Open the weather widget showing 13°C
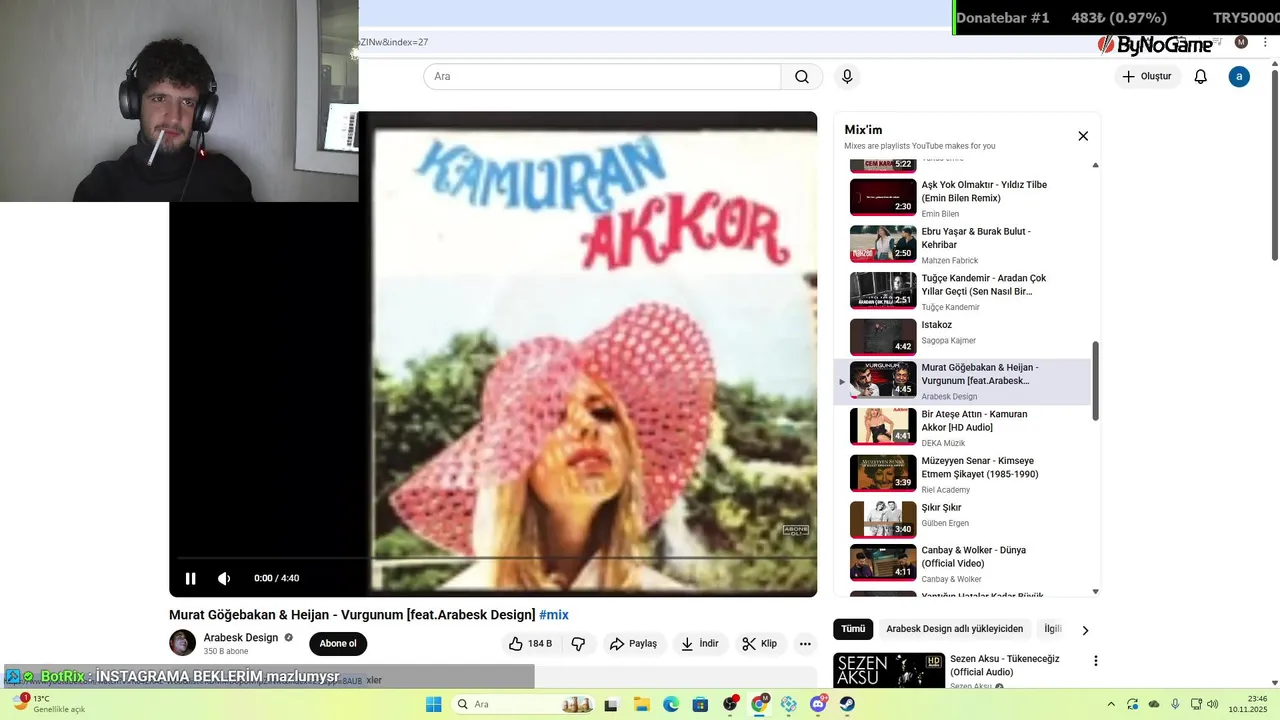This screenshot has height=720, width=1280. pyautogui.click(x=46, y=704)
